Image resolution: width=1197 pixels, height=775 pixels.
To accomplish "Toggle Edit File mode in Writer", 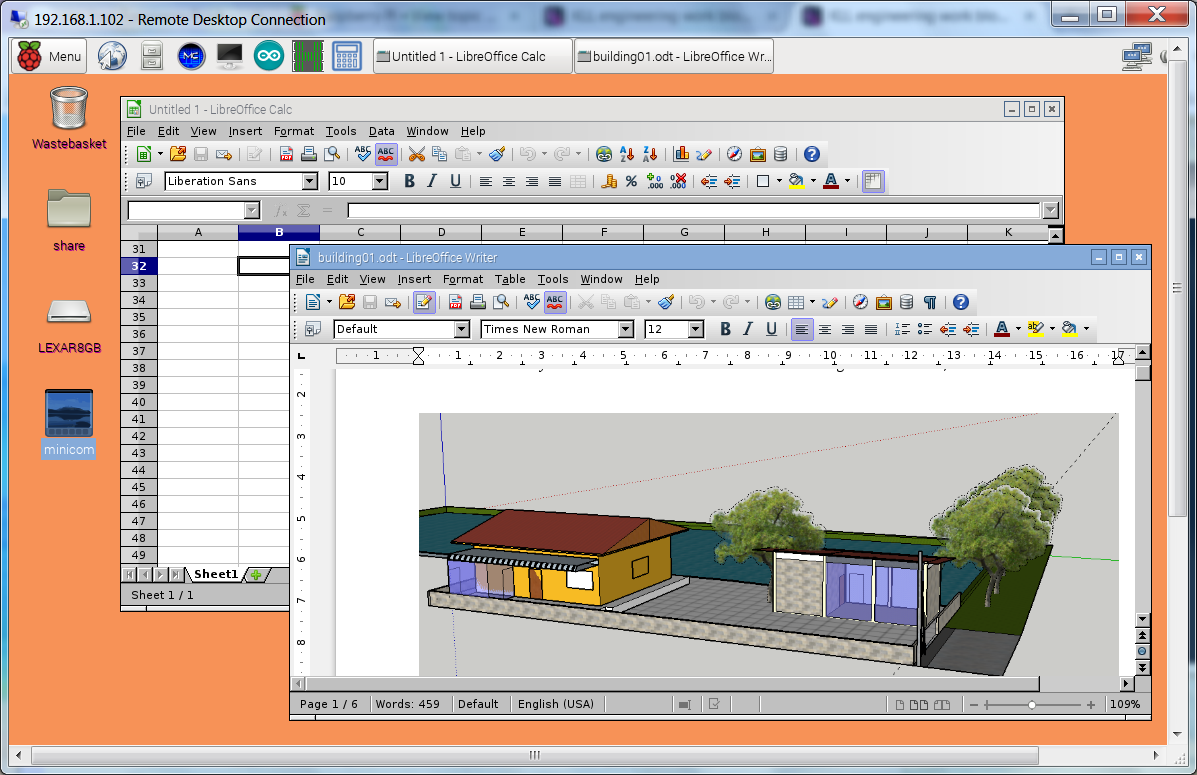I will 424,302.
